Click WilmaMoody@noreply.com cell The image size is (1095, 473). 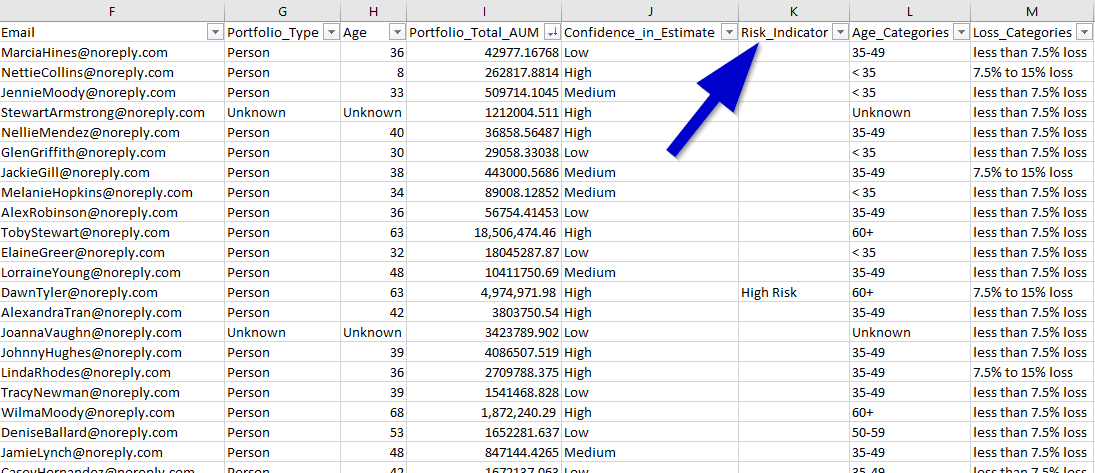tap(112, 413)
